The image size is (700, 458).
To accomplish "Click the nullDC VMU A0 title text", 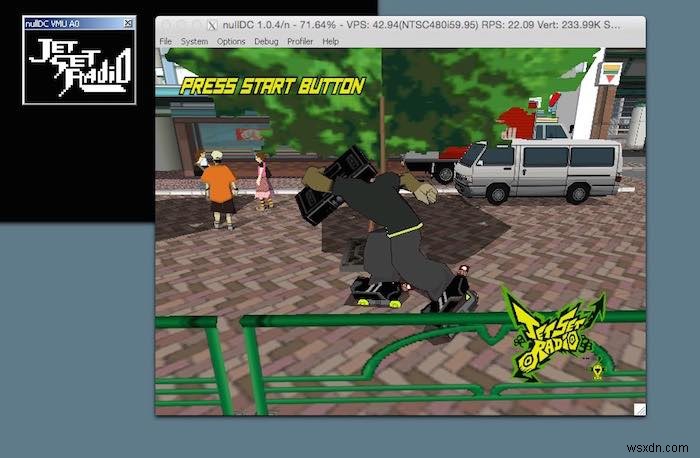I will (x=52, y=23).
